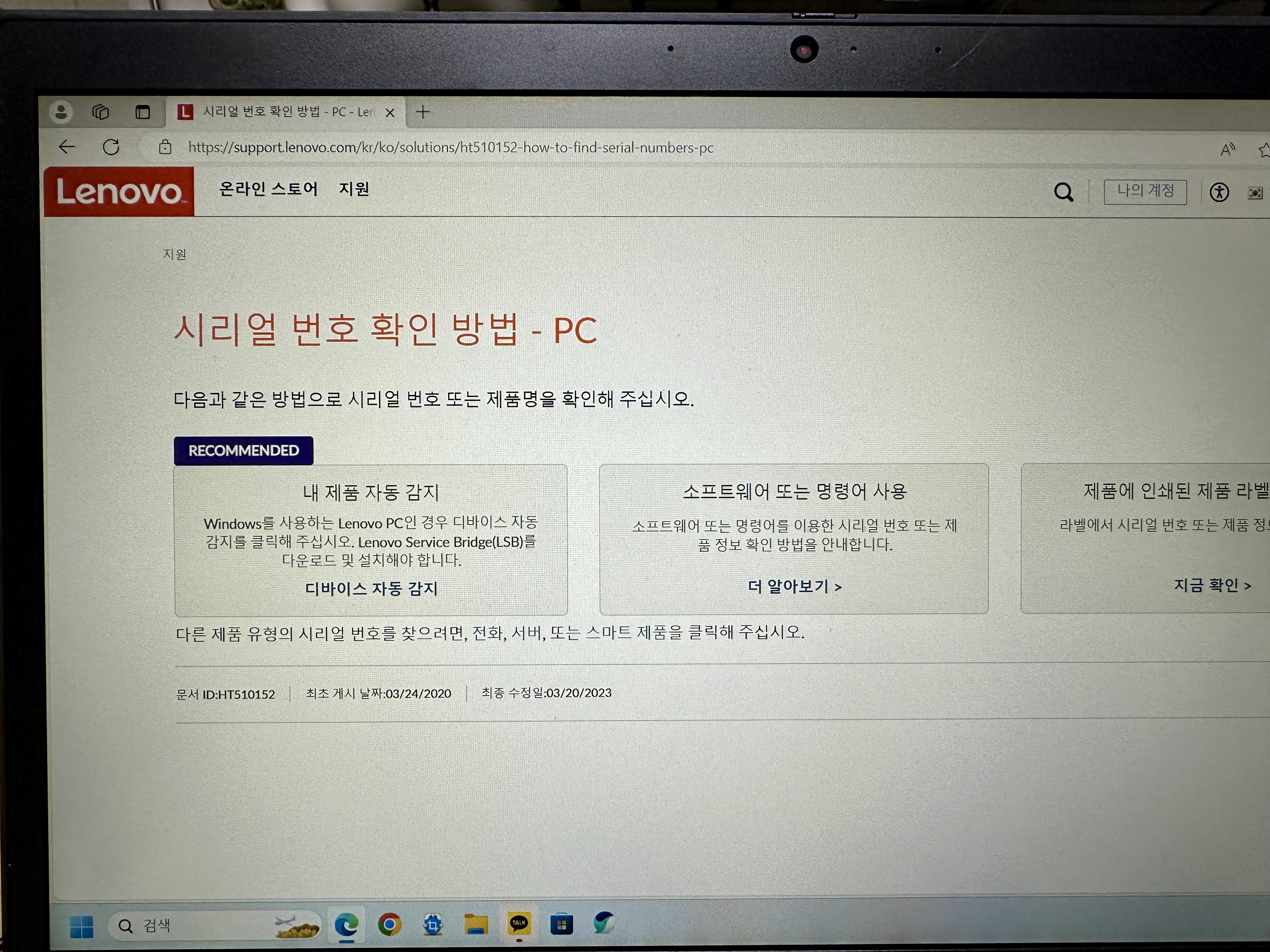
Task: Click the accessibility icon on the Lenovo header
Action: (x=1220, y=192)
